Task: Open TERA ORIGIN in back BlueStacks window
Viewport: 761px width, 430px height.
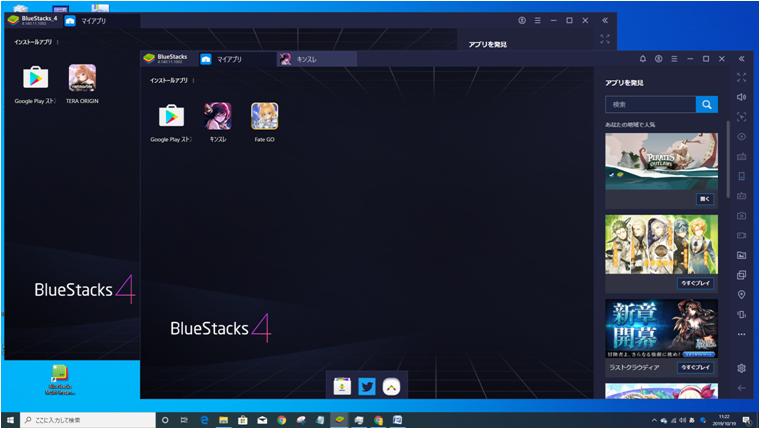Action: (x=82, y=78)
